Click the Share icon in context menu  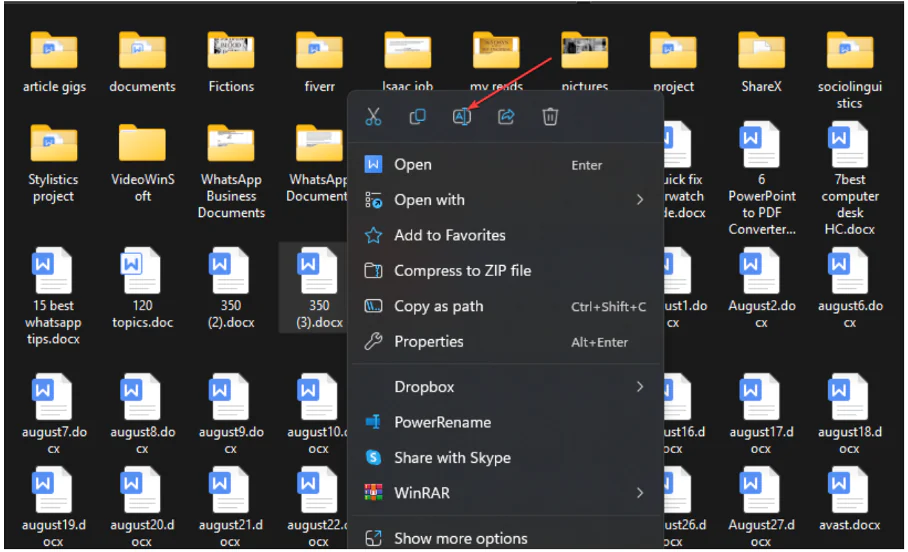[x=506, y=117]
